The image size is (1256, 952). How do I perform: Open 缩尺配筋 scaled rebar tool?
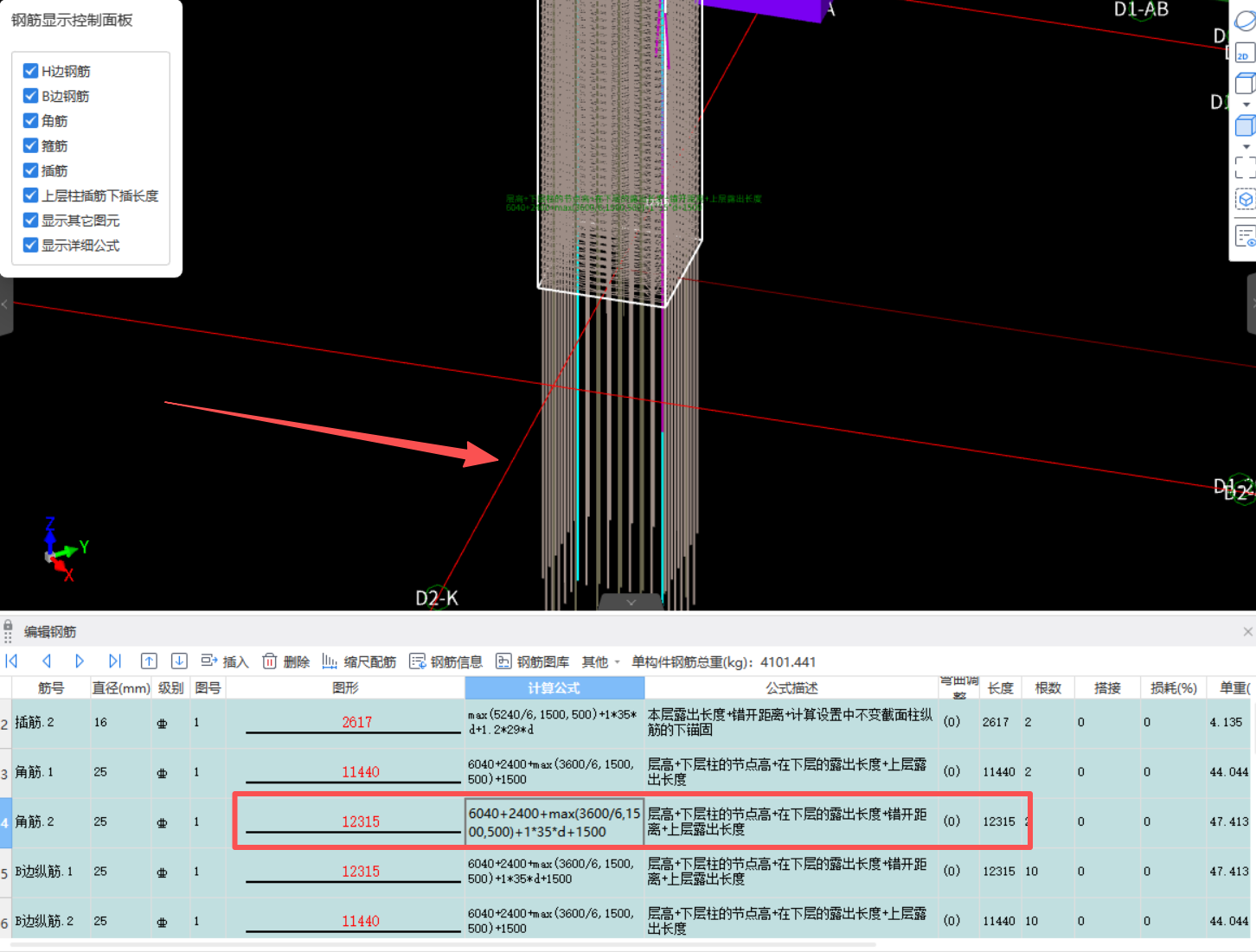click(359, 661)
